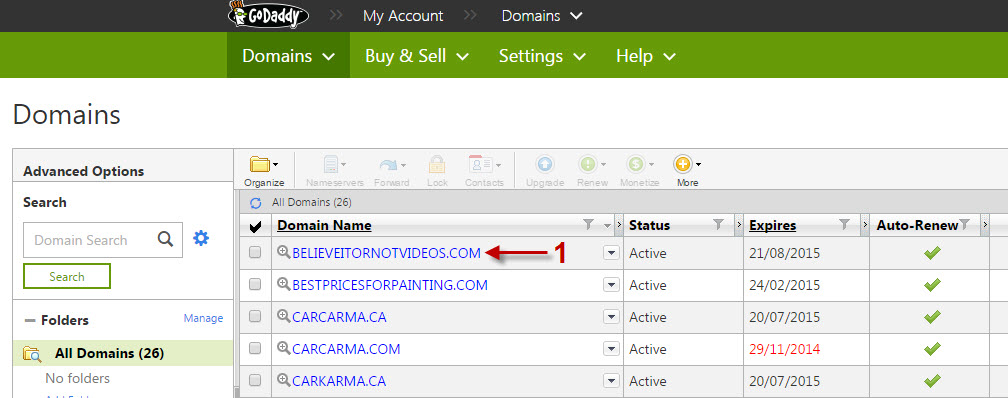The image size is (1008, 398).
Task: Check the box for BESTPRICESFORPAINTING.COM
Action: (x=255, y=284)
